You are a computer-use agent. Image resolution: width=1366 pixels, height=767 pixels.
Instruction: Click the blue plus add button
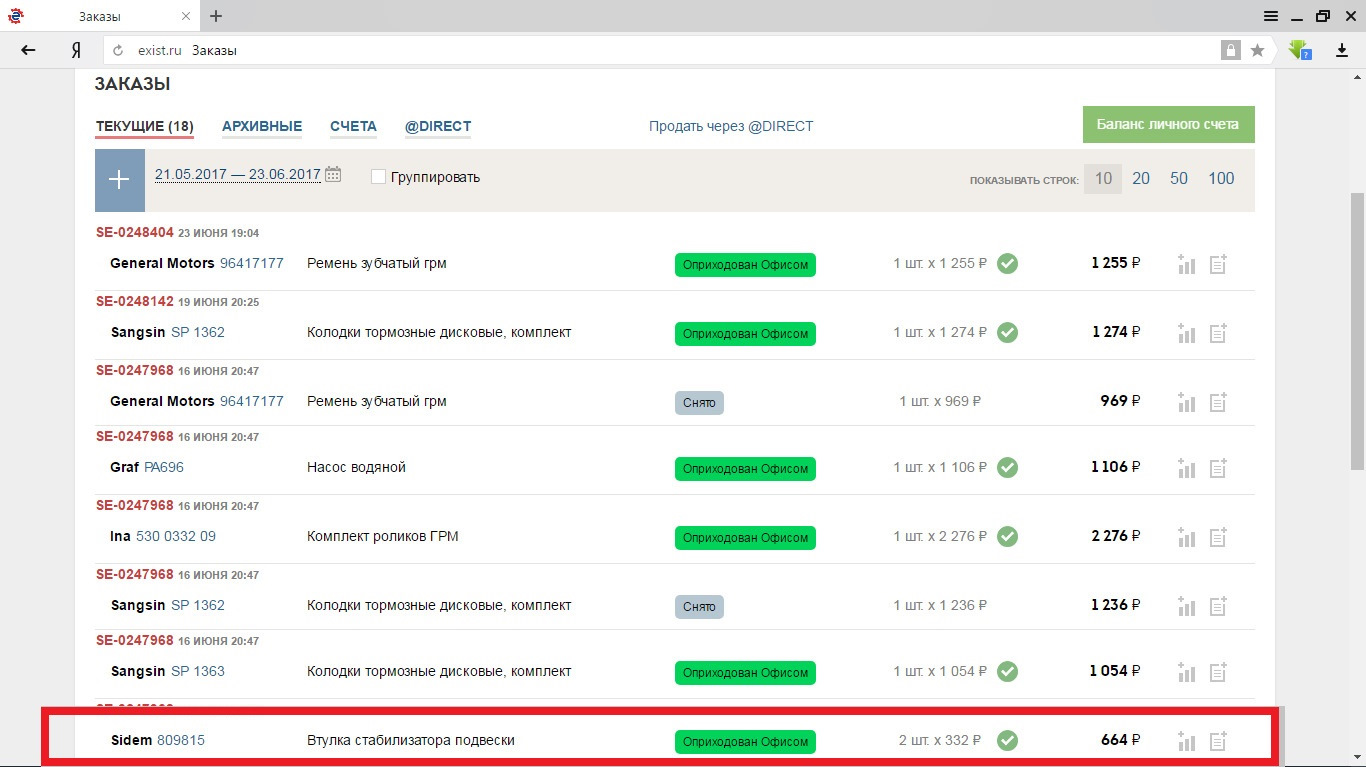pyautogui.click(x=120, y=180)
